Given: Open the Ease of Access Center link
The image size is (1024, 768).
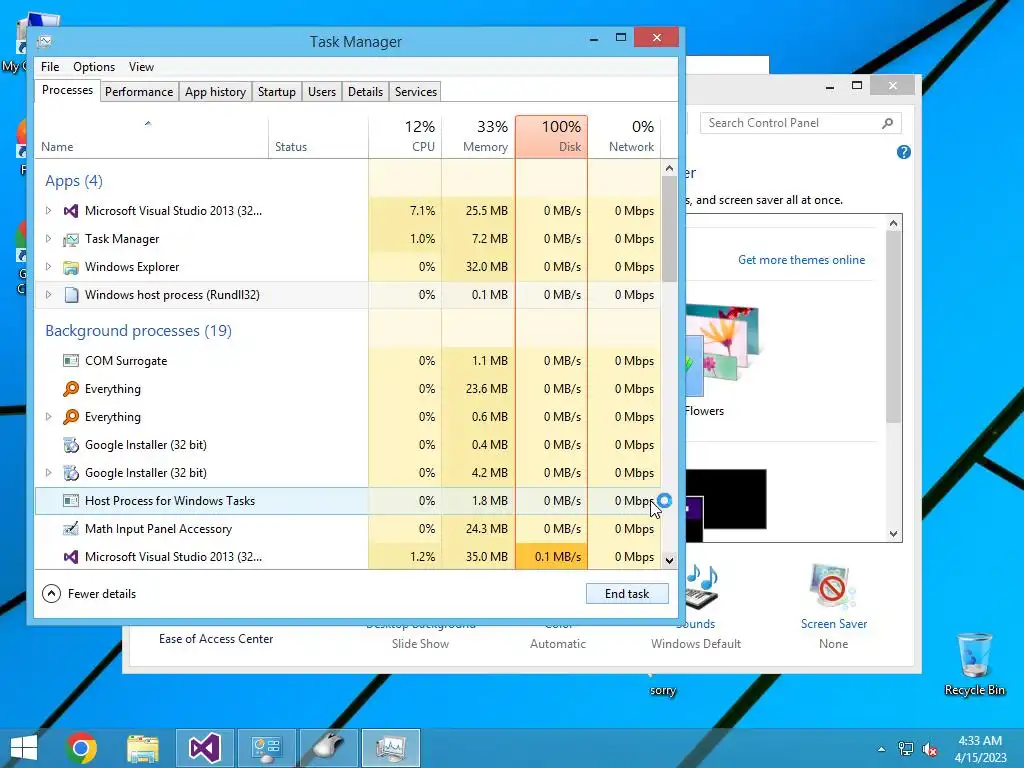Looking at the screenshot, I should point(216,639).
